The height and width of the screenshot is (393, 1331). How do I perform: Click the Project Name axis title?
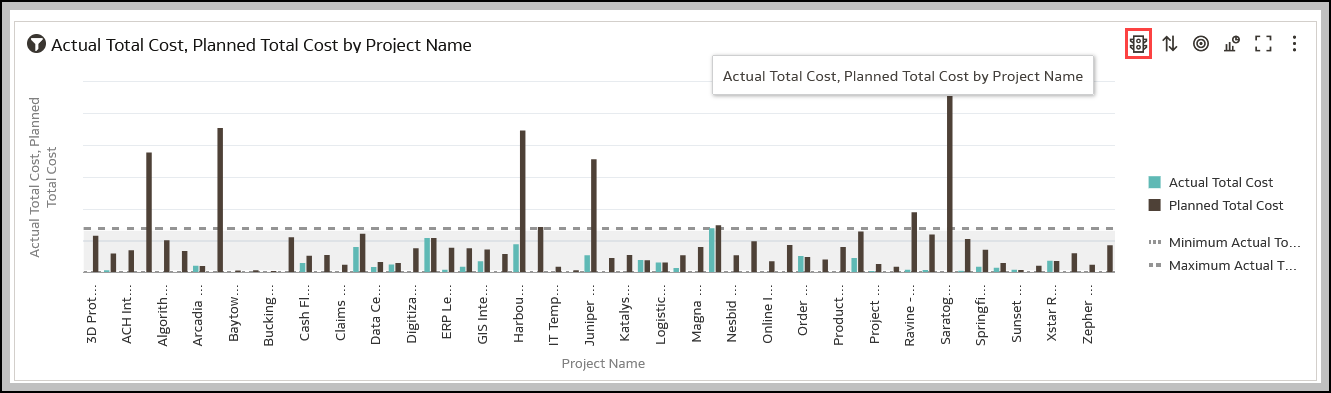point(603,364)
